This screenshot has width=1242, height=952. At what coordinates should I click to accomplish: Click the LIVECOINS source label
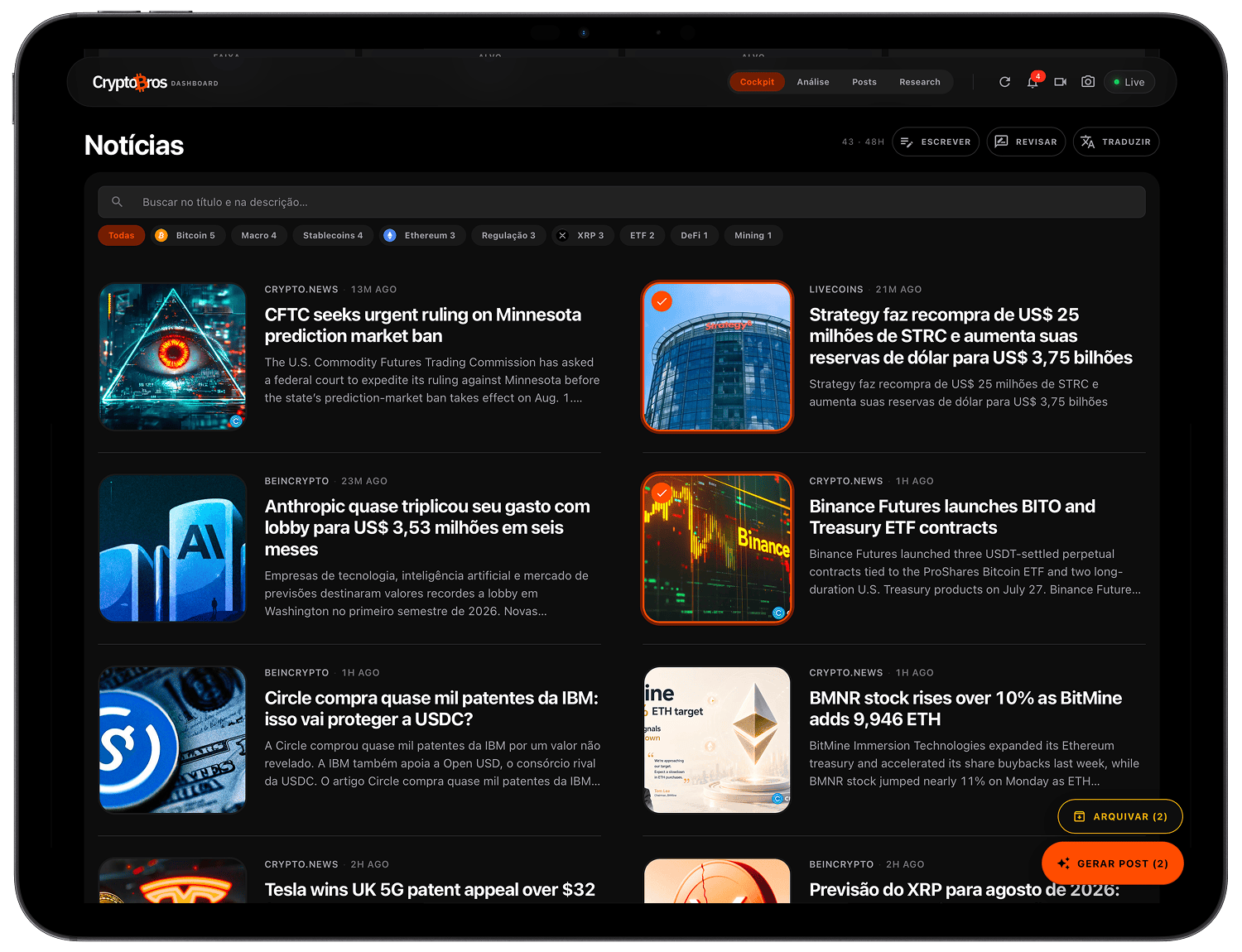(x=836, y=290)
